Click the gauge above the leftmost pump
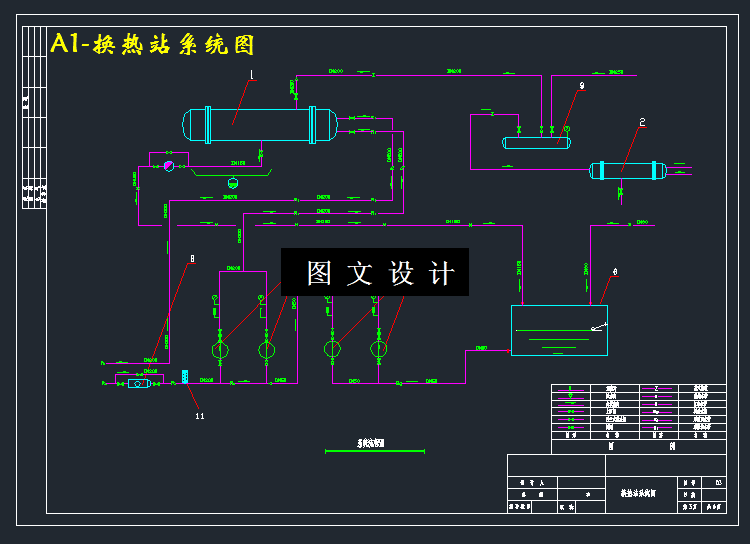 pos(215,299)
